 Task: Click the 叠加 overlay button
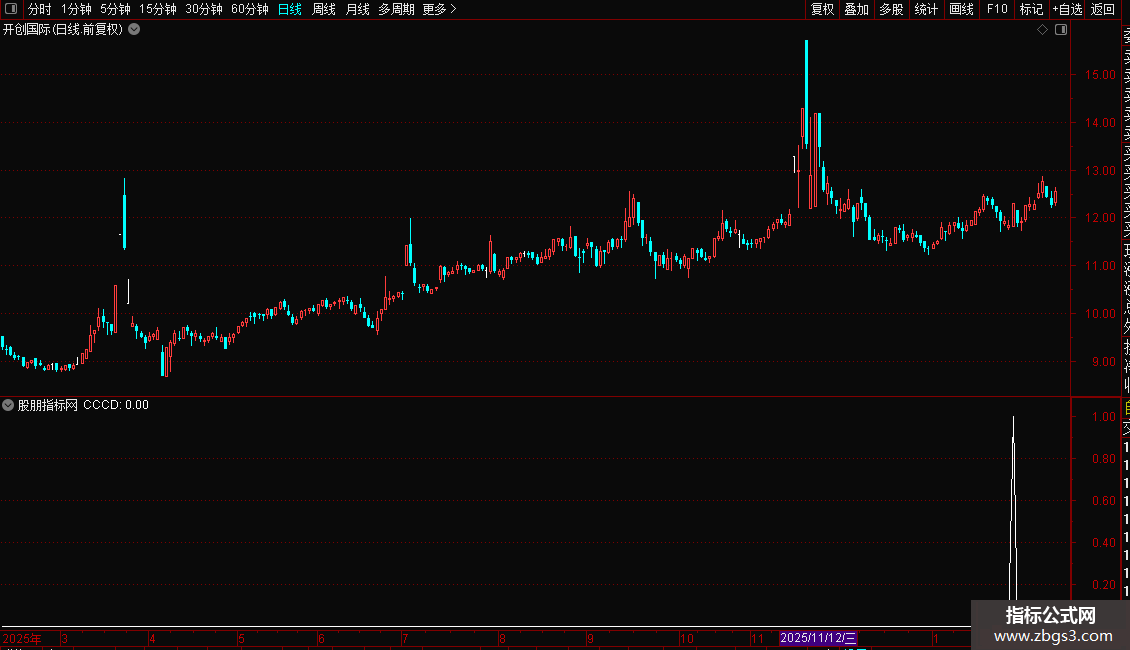[x=856, y=9]
